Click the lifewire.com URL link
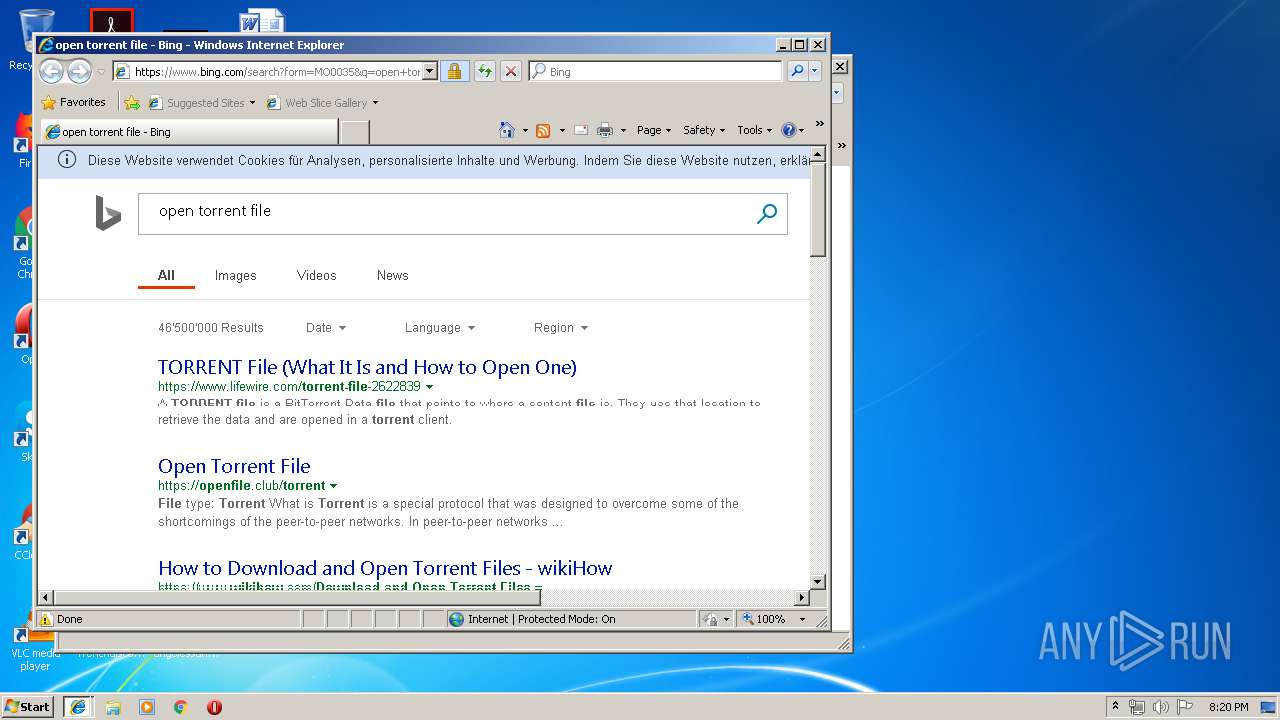The width and height of the screenshot is (1280, 720). pos(289,387)
